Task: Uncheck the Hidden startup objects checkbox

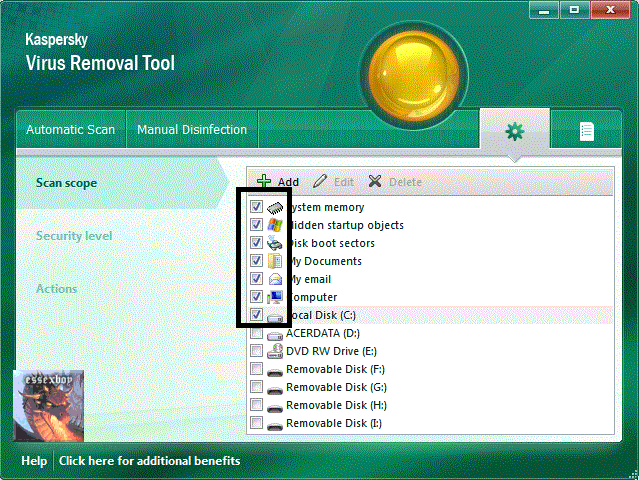Action: (256, 225)
